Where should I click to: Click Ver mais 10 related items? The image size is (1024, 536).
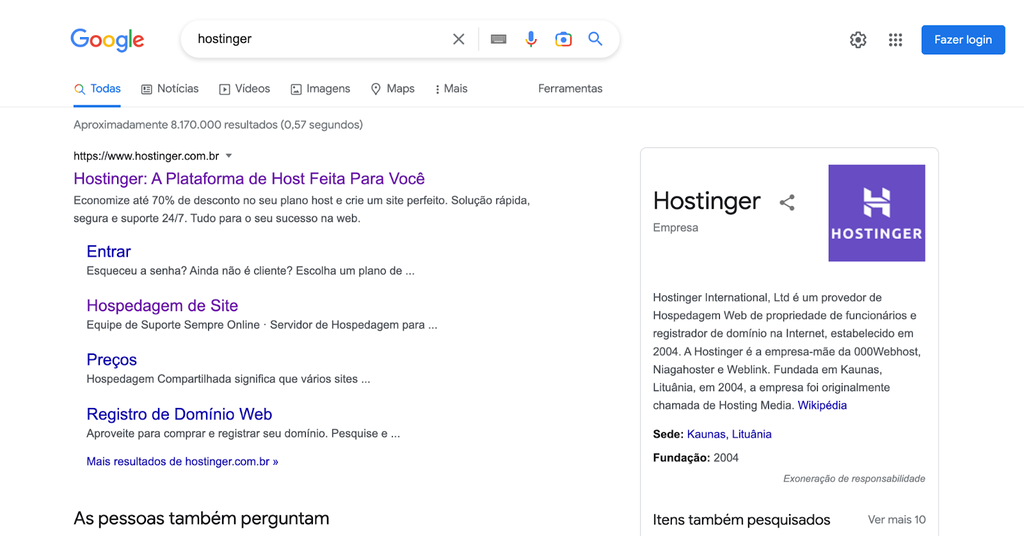pyautogui.click(x=897, y=520)
